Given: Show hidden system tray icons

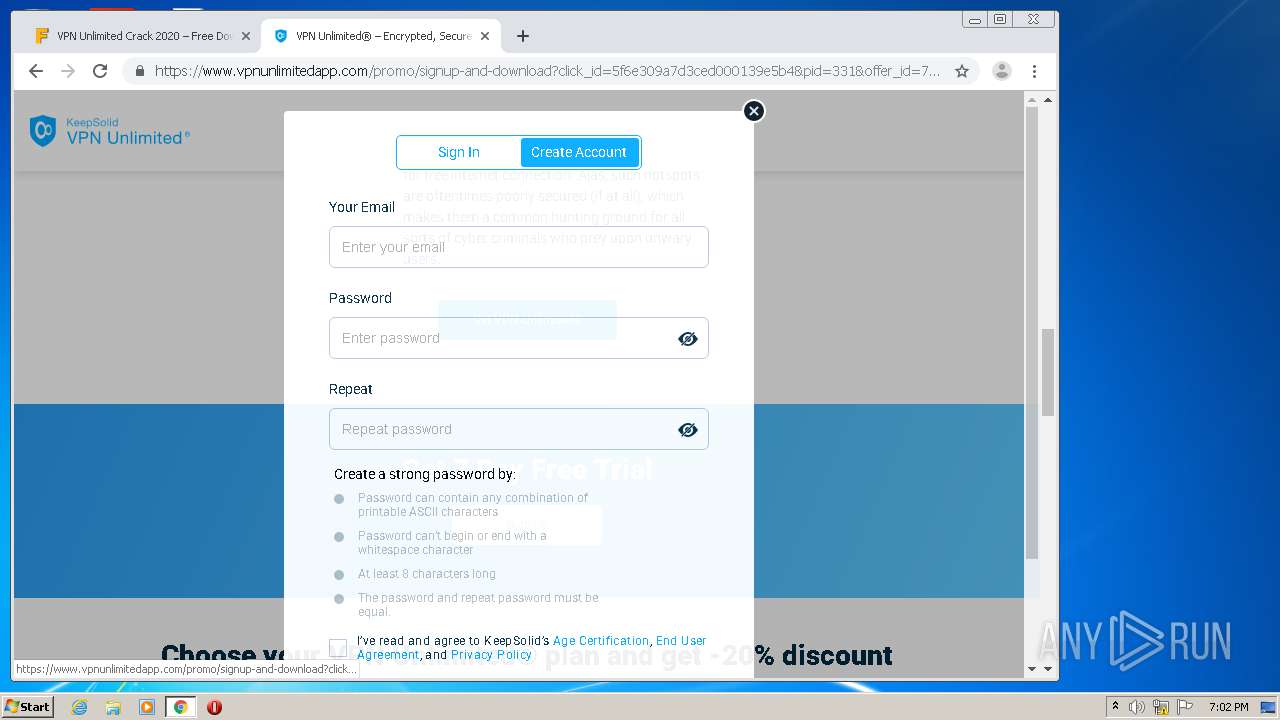Looking at the screenshot, I should click(x=1116, y=707).
